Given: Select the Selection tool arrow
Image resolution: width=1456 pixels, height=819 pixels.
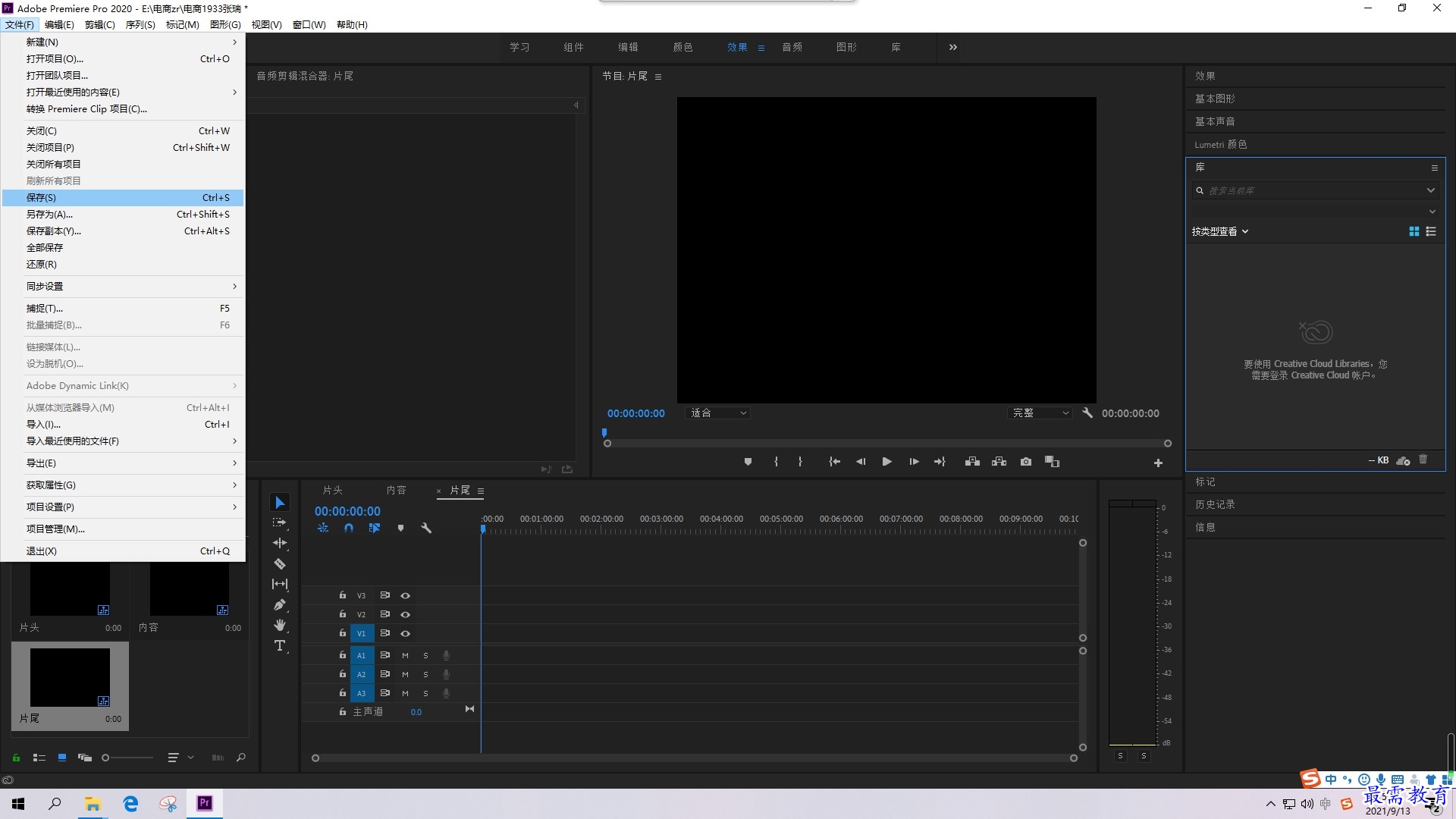Looking at the screenshot, I should pyautogui.click(x=280, y=503).
